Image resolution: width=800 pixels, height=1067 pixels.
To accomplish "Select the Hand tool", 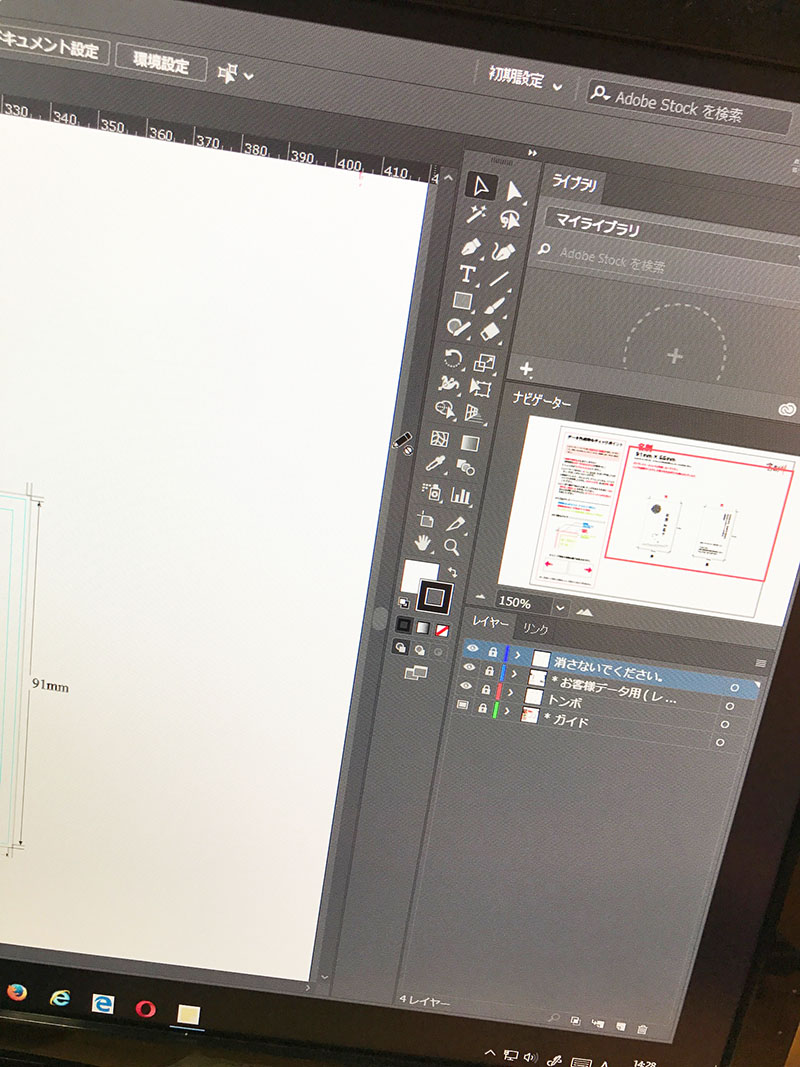I will tap(425, 542).
